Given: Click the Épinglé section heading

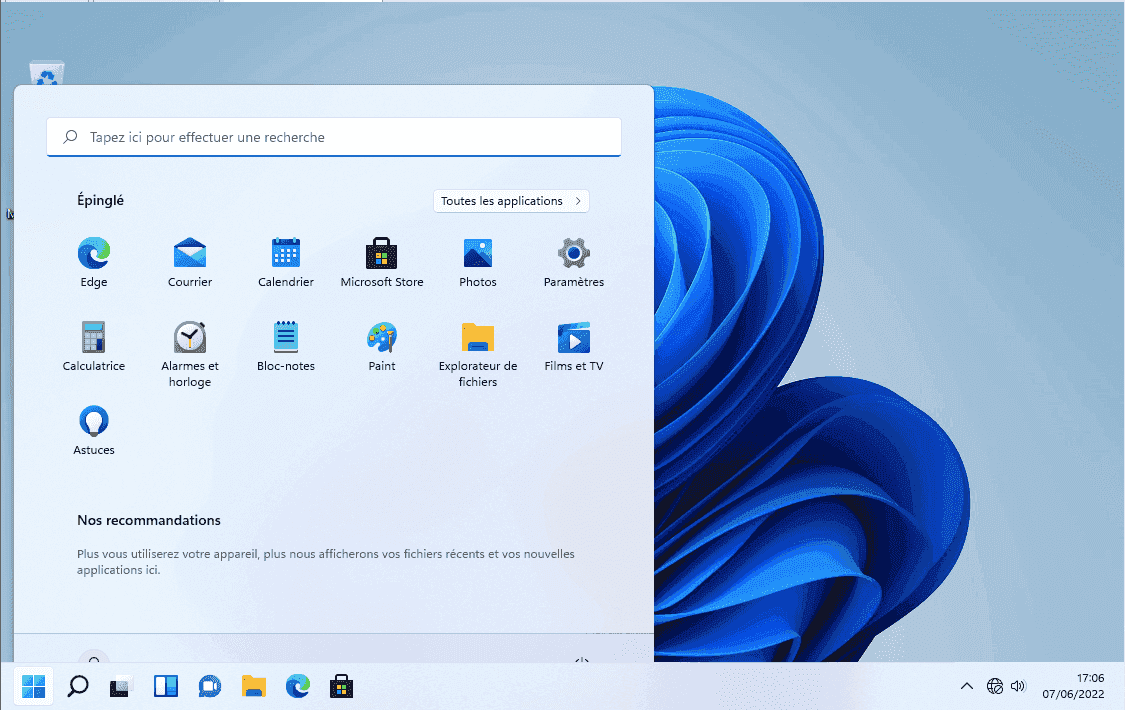Looking at the screenshot, I should 100,200.
